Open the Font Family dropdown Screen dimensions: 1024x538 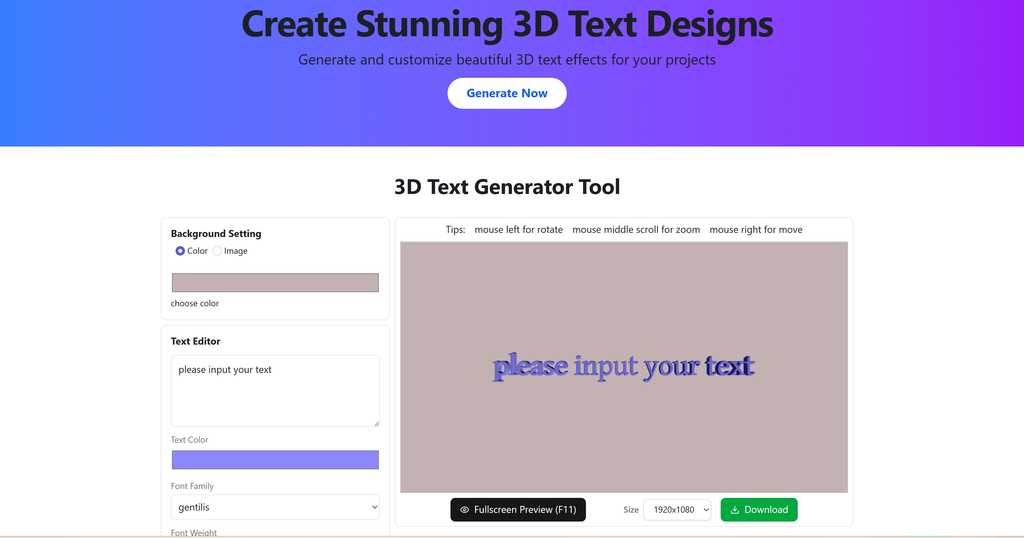[275, 507]
